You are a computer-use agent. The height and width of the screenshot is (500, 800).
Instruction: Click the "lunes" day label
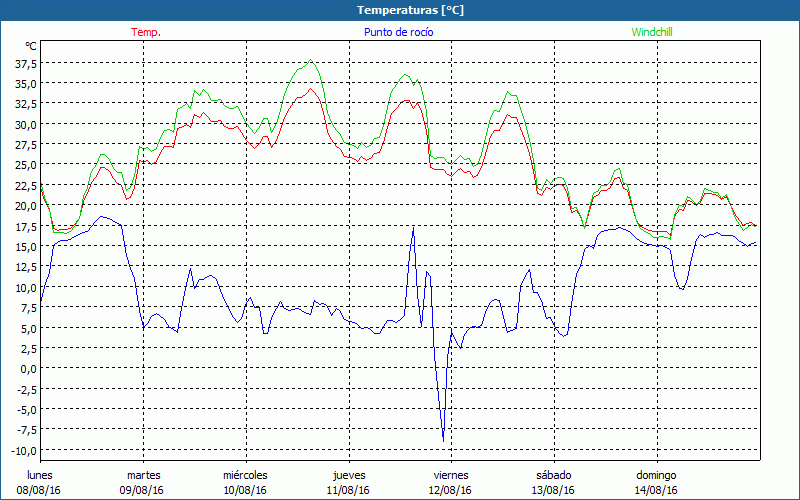40,474
